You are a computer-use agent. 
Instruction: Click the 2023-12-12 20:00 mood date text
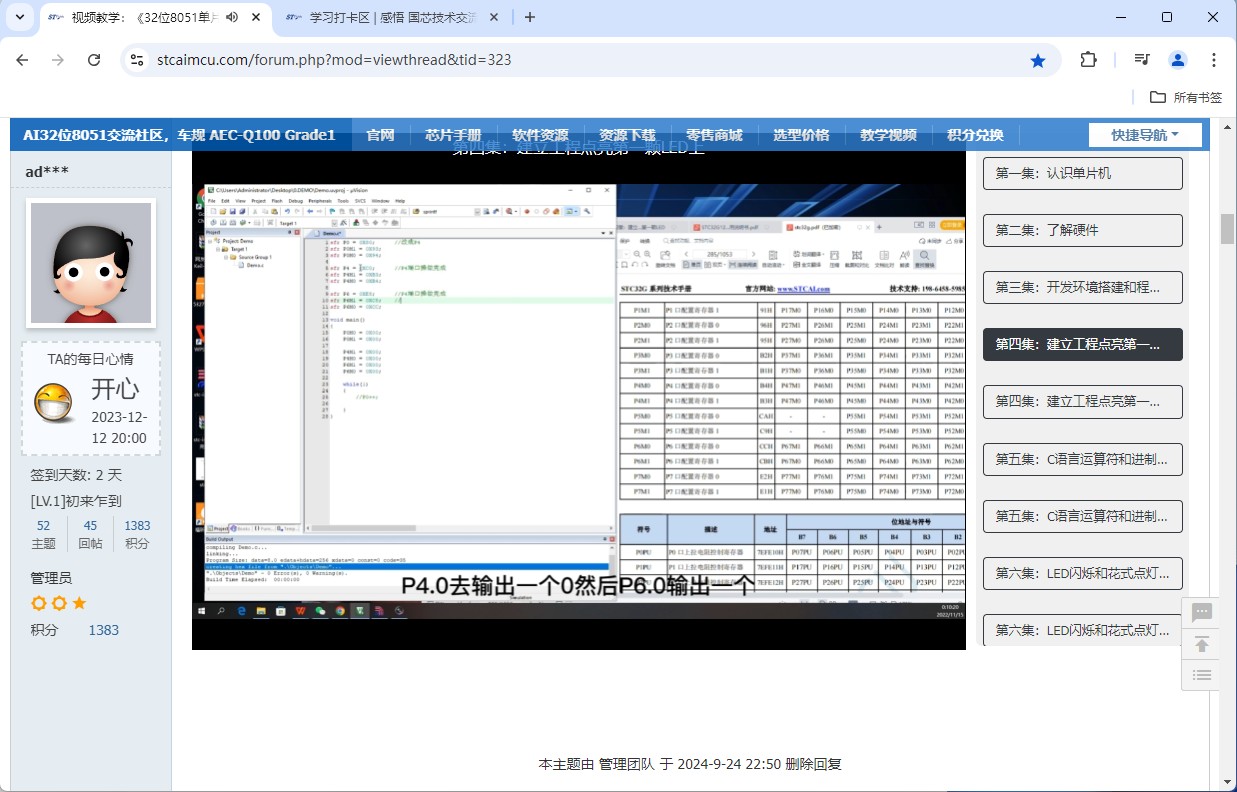tap(119, 428)
